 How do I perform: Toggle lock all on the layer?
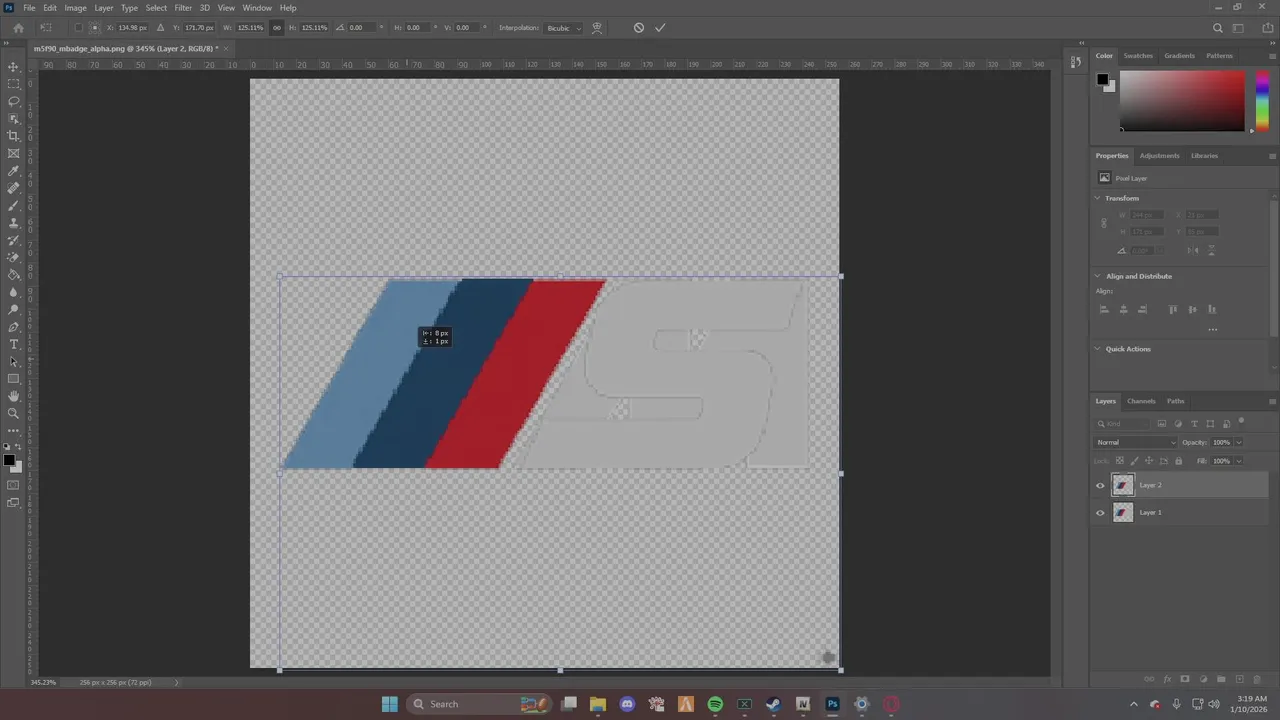pos(1178,461)
